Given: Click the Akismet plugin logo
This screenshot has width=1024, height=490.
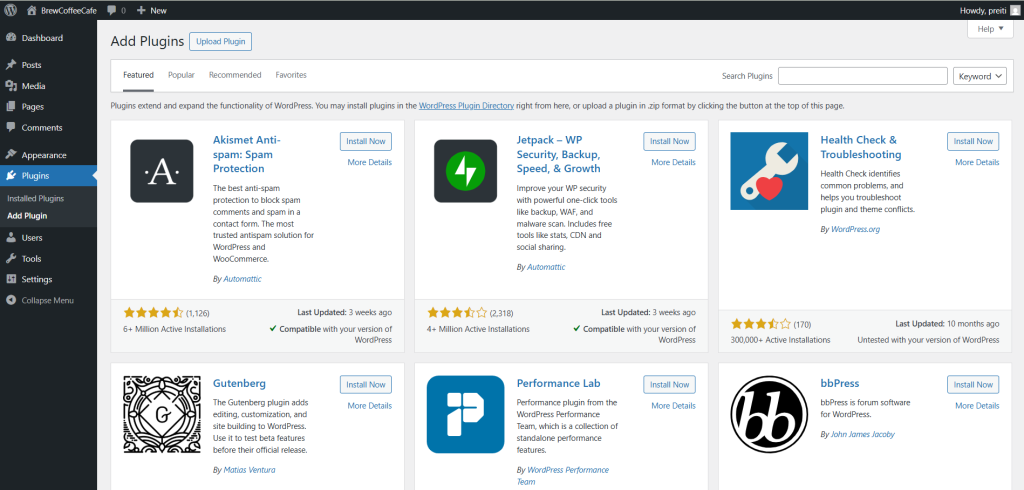Looking at the screenshot, I should tap(161, 171).
